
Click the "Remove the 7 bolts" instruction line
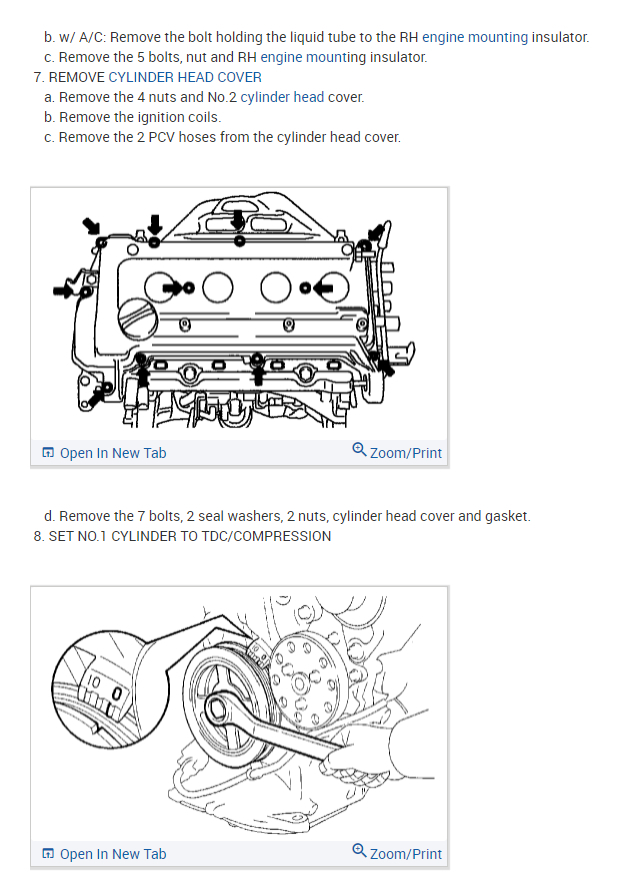(x=287, y=516)
